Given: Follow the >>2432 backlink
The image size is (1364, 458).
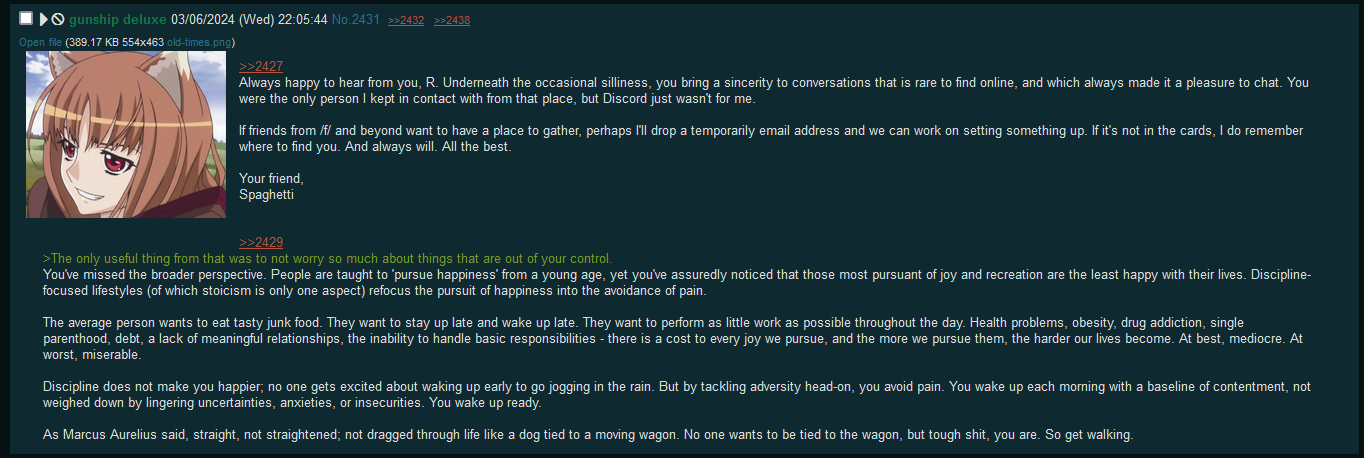Looking at the screenshot, I should [x=406, y=20].
